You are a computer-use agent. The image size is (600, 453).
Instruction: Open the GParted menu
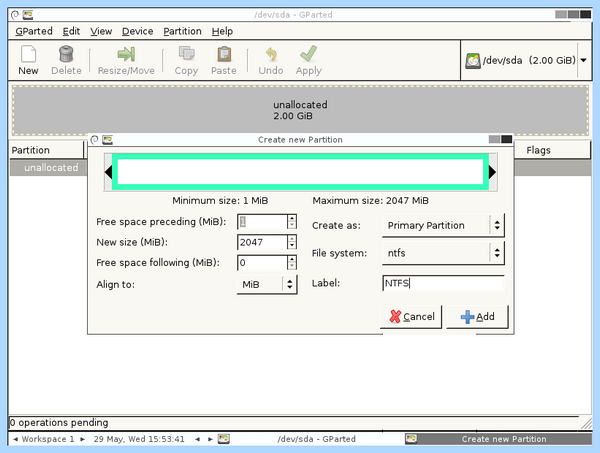34,31
